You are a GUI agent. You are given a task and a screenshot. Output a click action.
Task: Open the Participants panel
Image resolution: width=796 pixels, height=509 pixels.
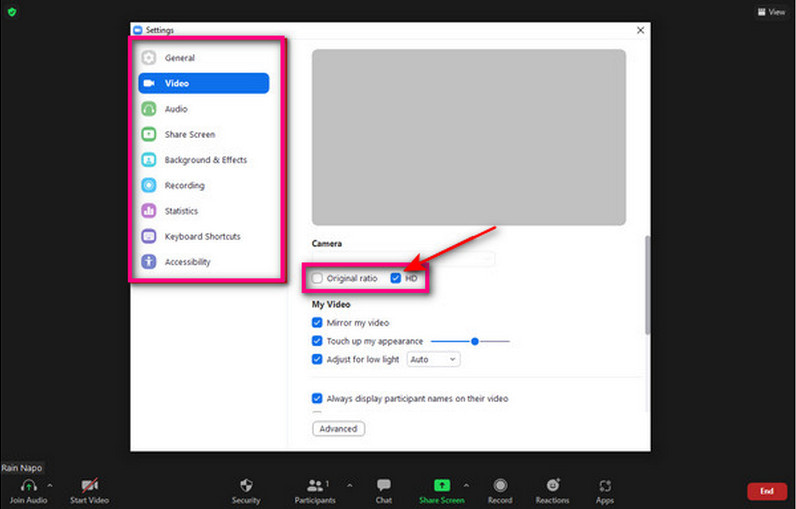click(315, 485)
